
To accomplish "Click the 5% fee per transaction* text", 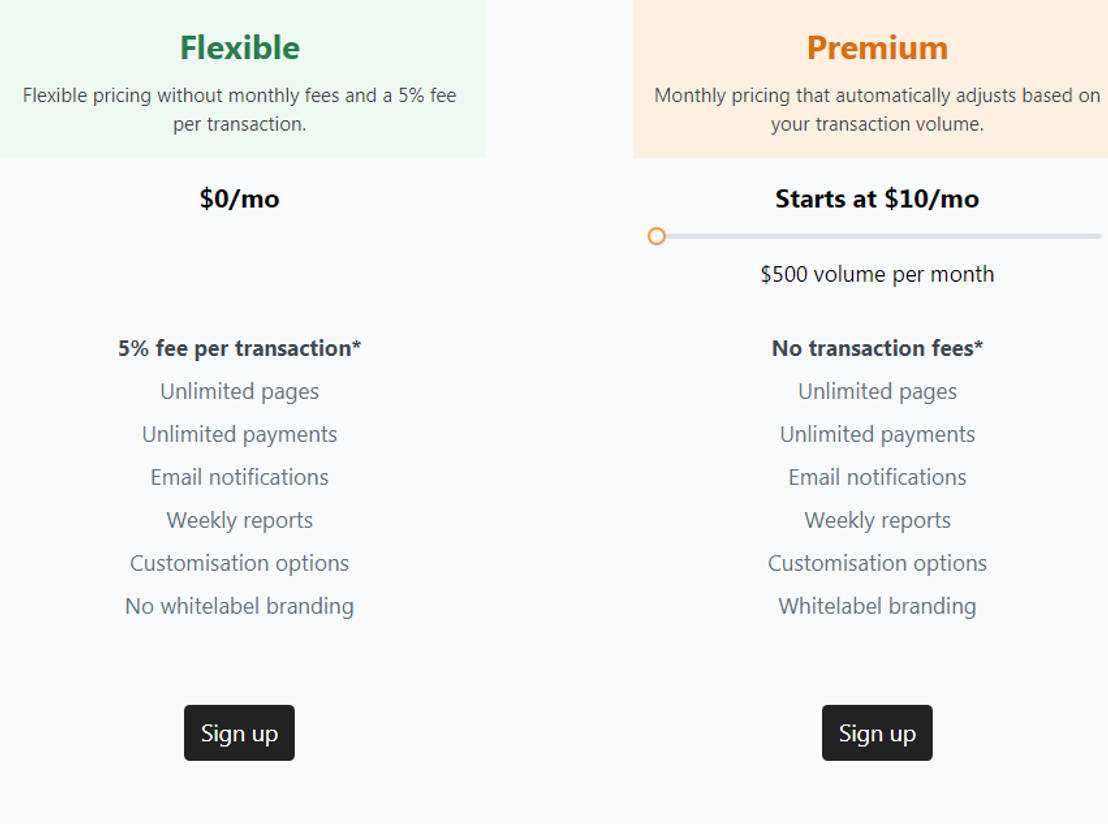I will point(240,348).
